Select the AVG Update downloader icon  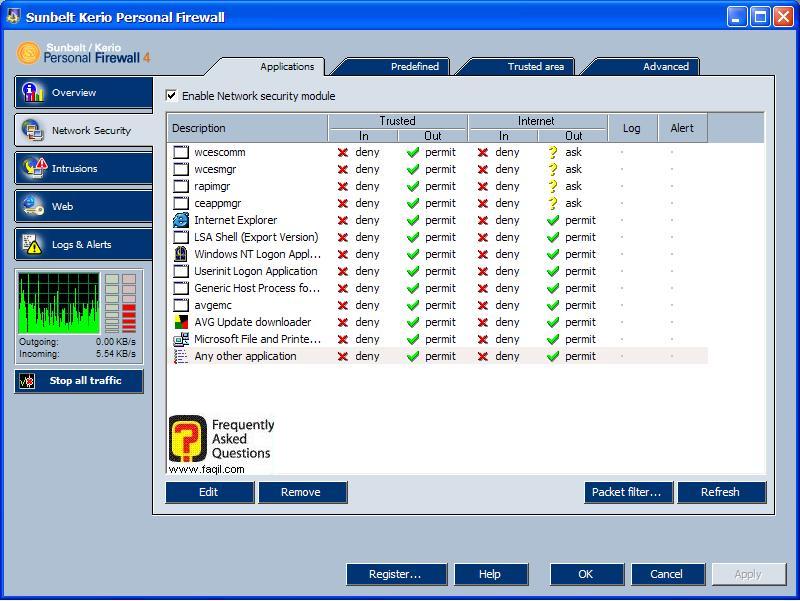pos(181,322)
